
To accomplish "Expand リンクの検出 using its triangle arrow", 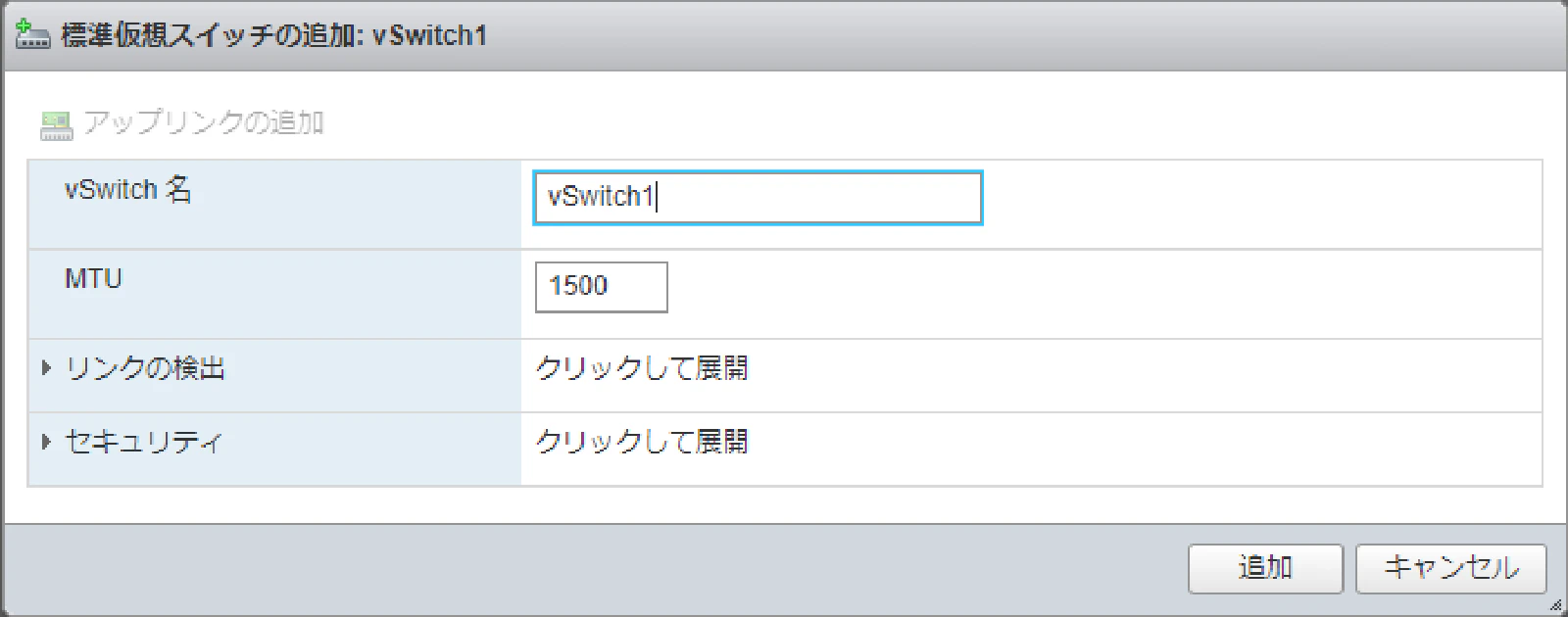I will coord(46,368).
